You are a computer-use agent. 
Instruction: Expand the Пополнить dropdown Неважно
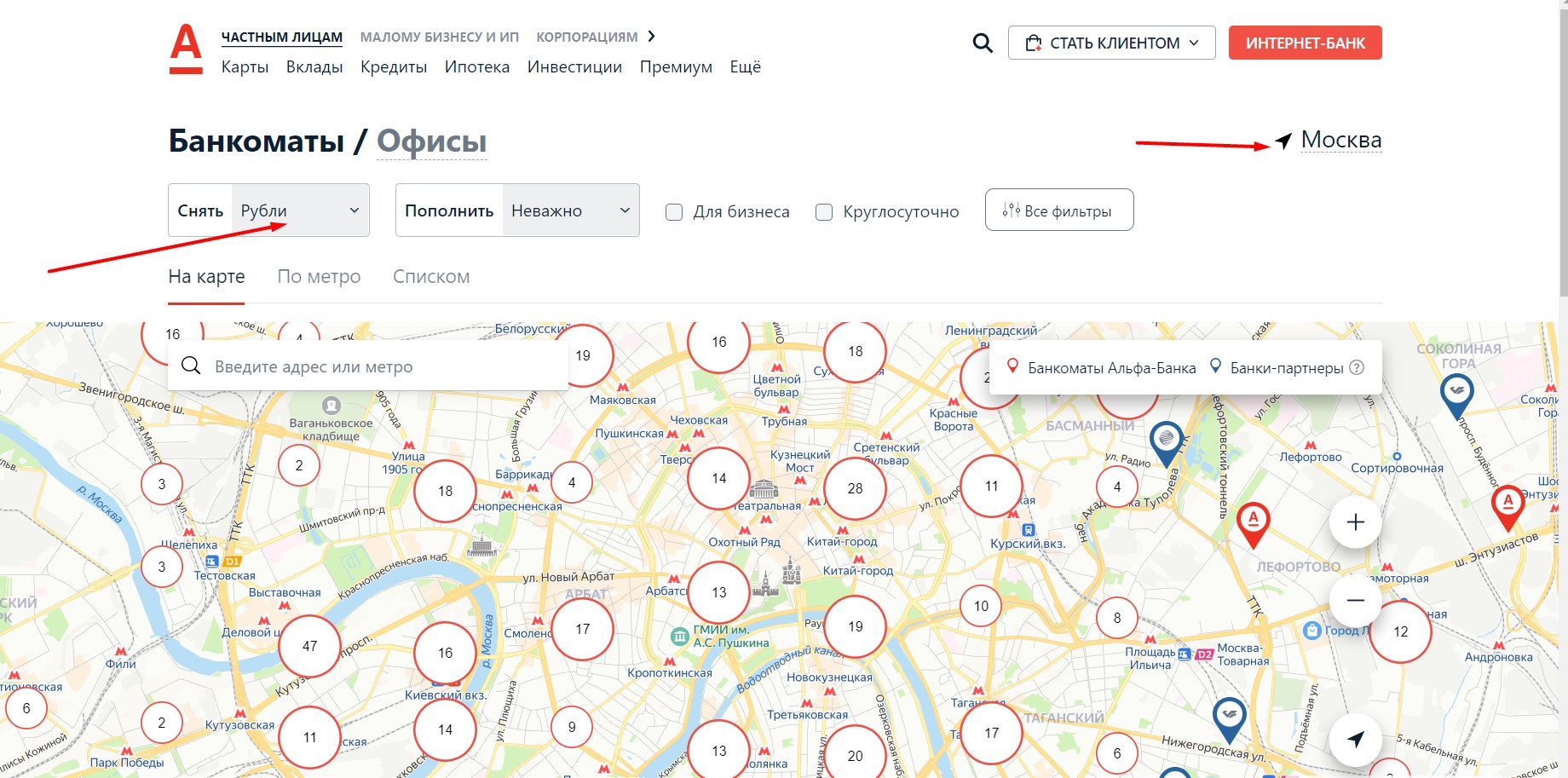click(570, 210)
